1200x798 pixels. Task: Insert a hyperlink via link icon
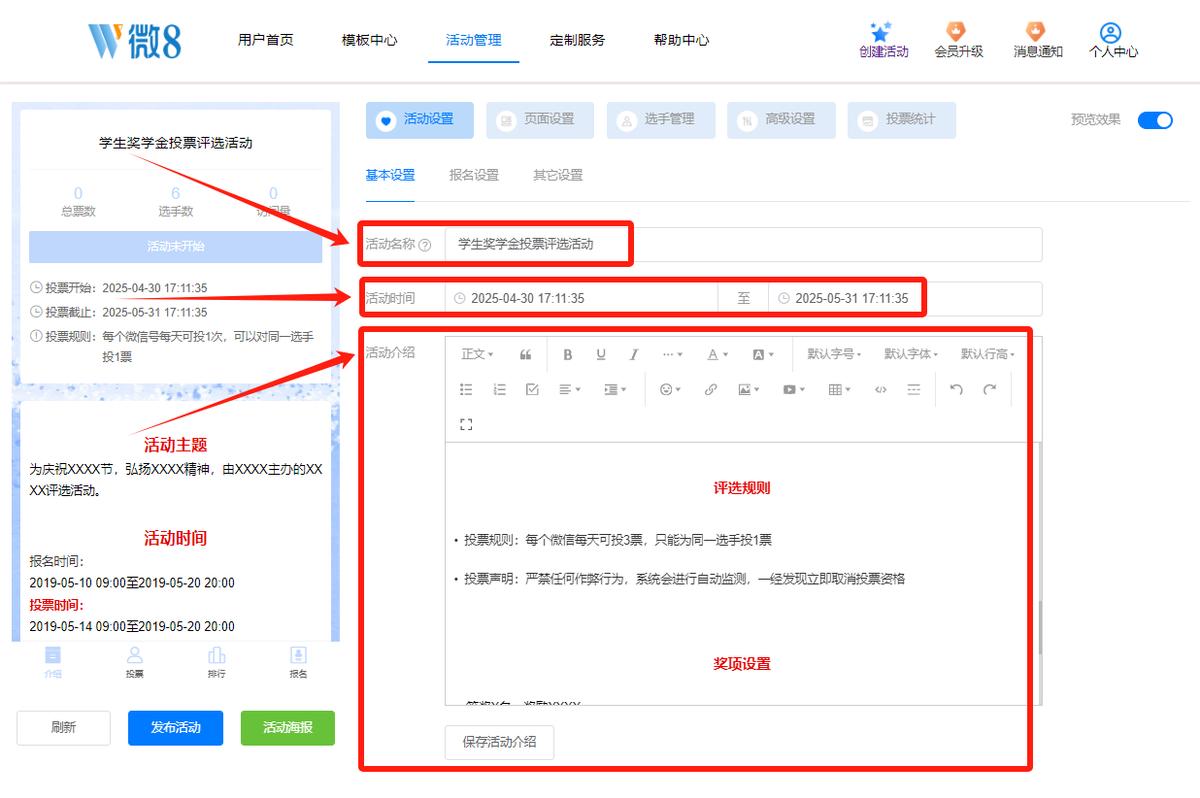click(x=711, y=390)
